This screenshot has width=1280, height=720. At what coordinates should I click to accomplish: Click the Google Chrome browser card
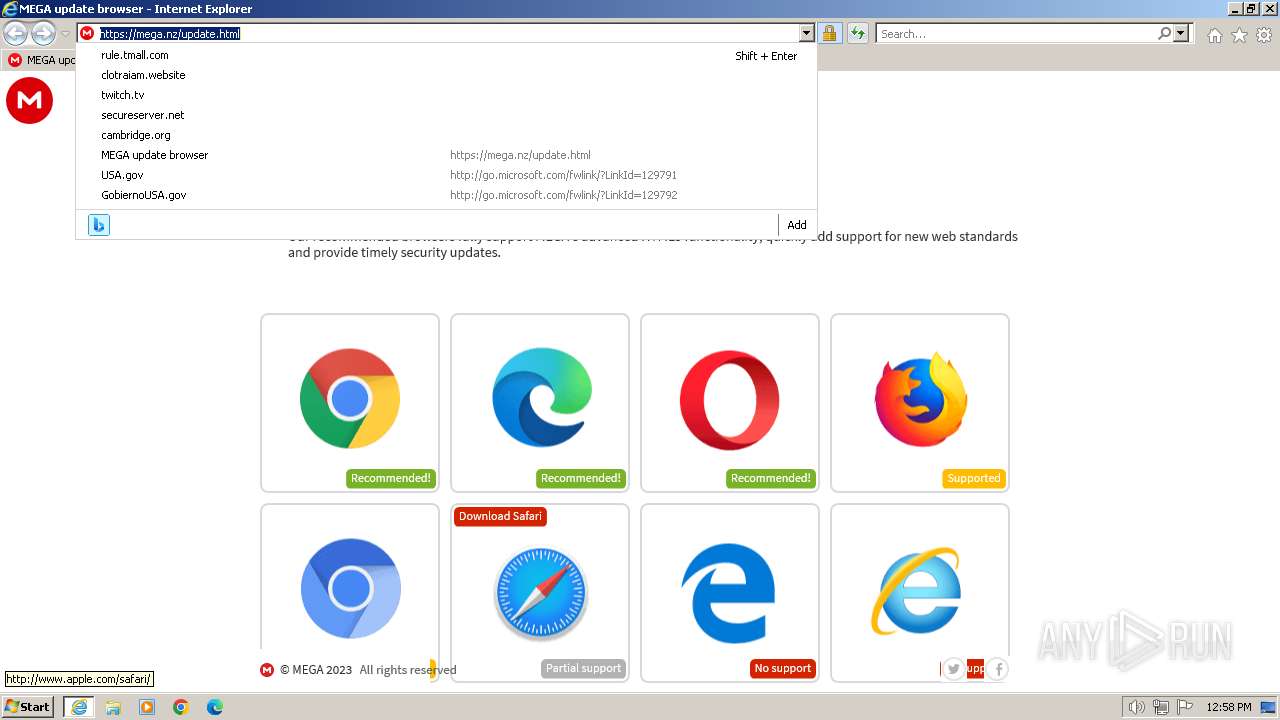(x=350, y=403)
